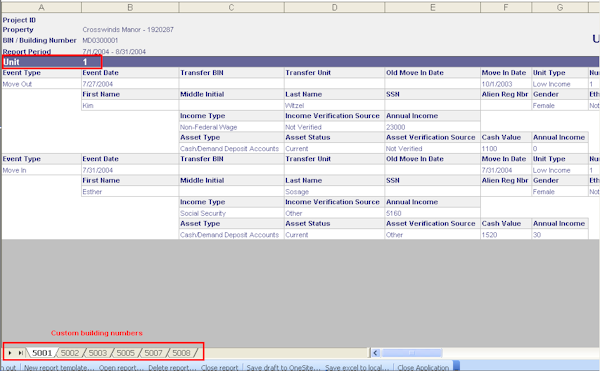
Task: Click the horizontal scrollbar thumb
Action: point(412,353)
